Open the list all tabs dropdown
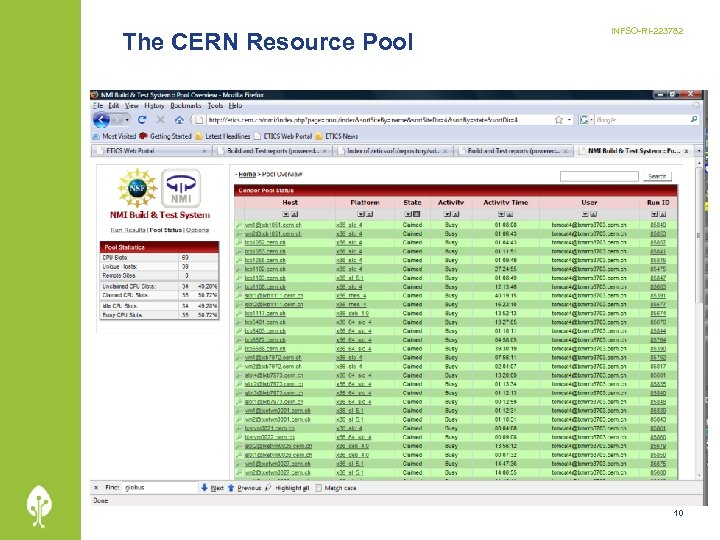This screenshot has width=720, height=540. pyautogui.click(x=698, y=151)
